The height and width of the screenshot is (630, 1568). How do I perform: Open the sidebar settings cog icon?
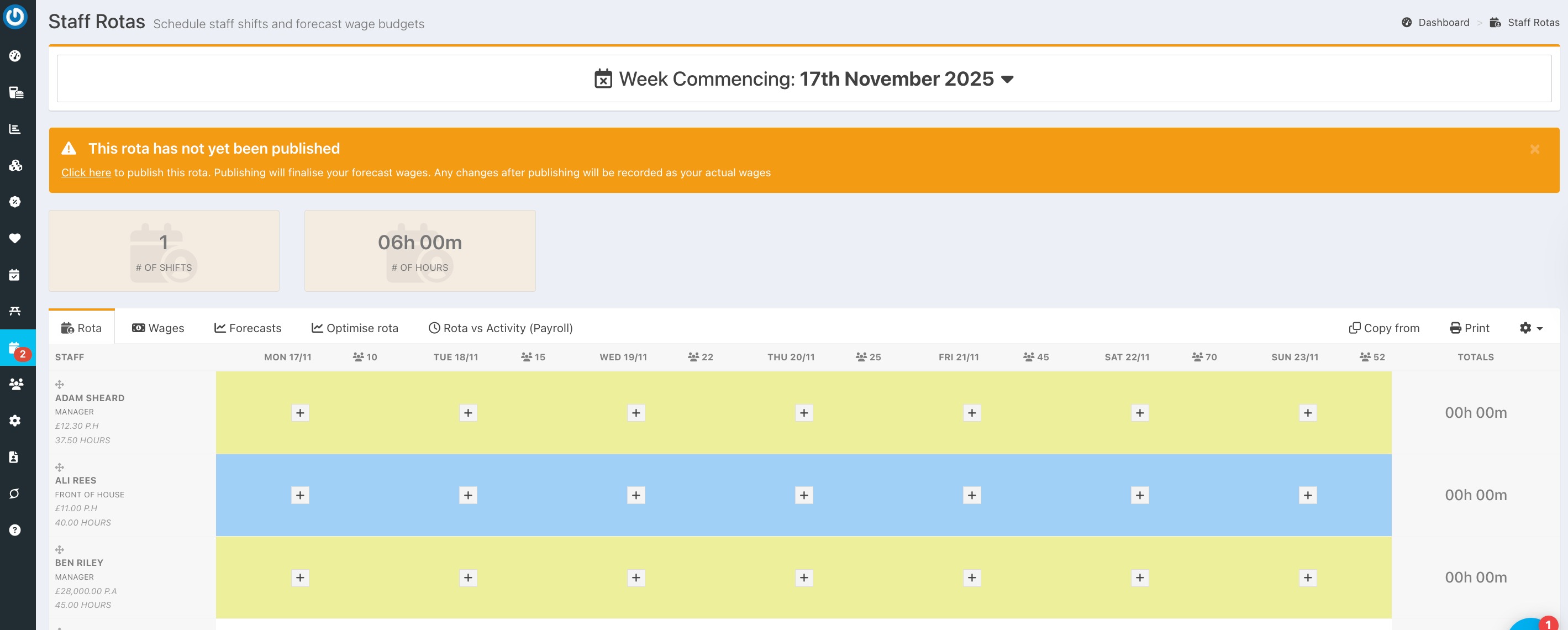tap(15, 421)
